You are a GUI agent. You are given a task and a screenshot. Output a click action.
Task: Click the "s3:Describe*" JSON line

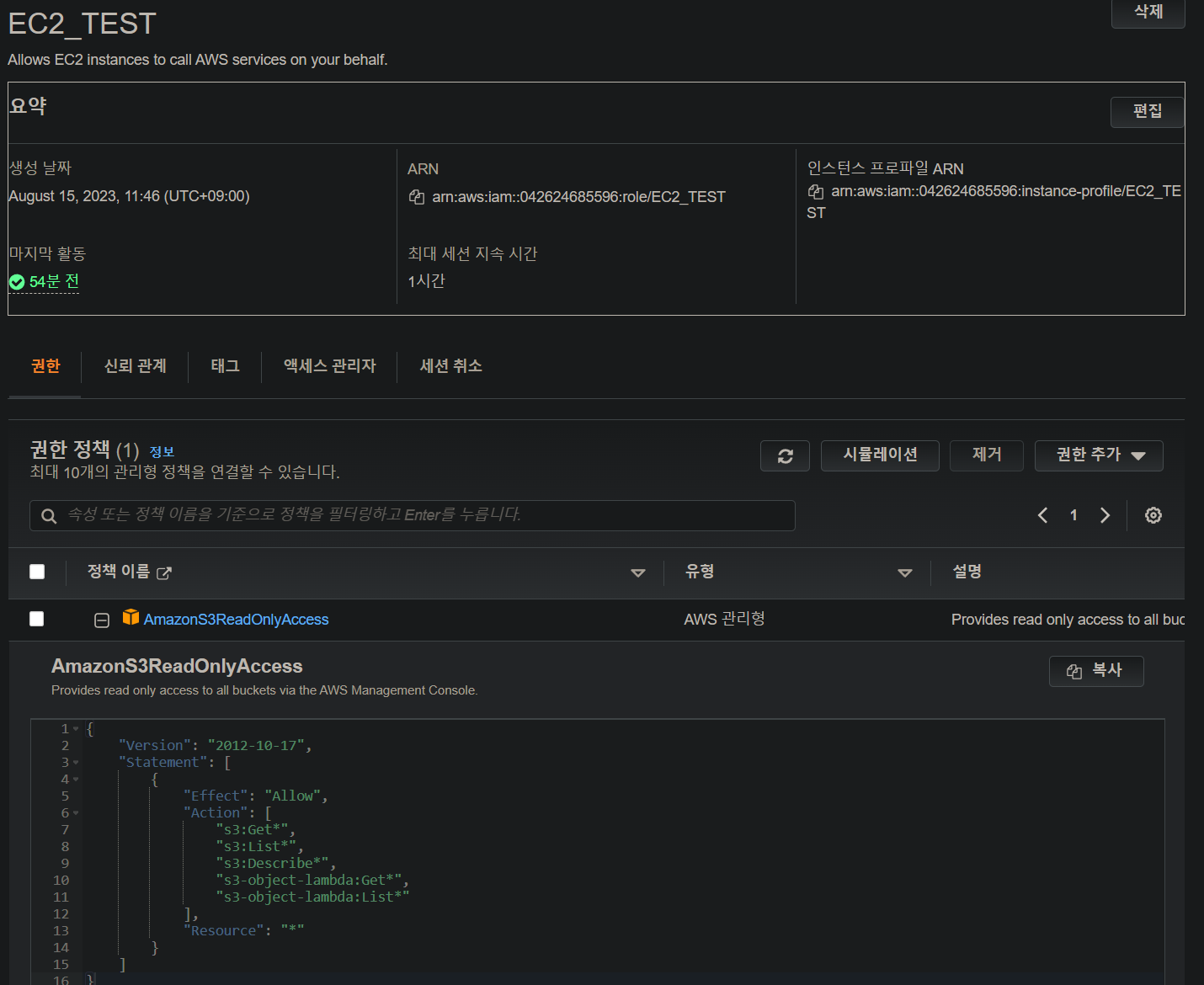pos(275,864)
